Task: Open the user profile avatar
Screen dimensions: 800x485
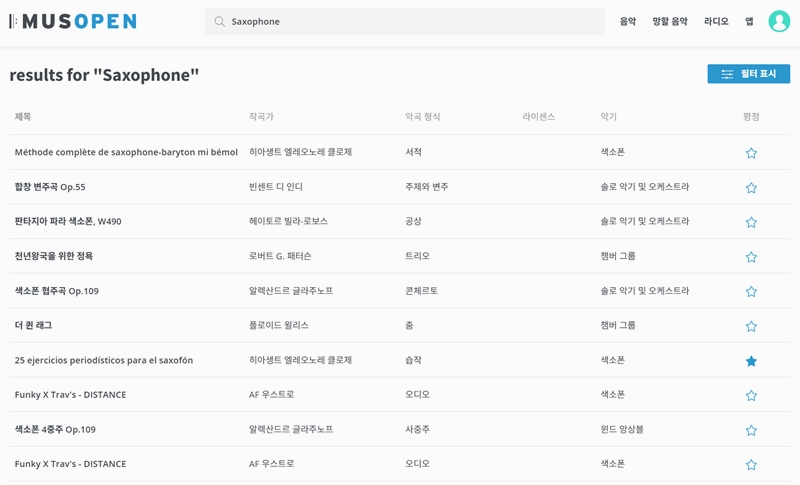Action: point(779,21)
